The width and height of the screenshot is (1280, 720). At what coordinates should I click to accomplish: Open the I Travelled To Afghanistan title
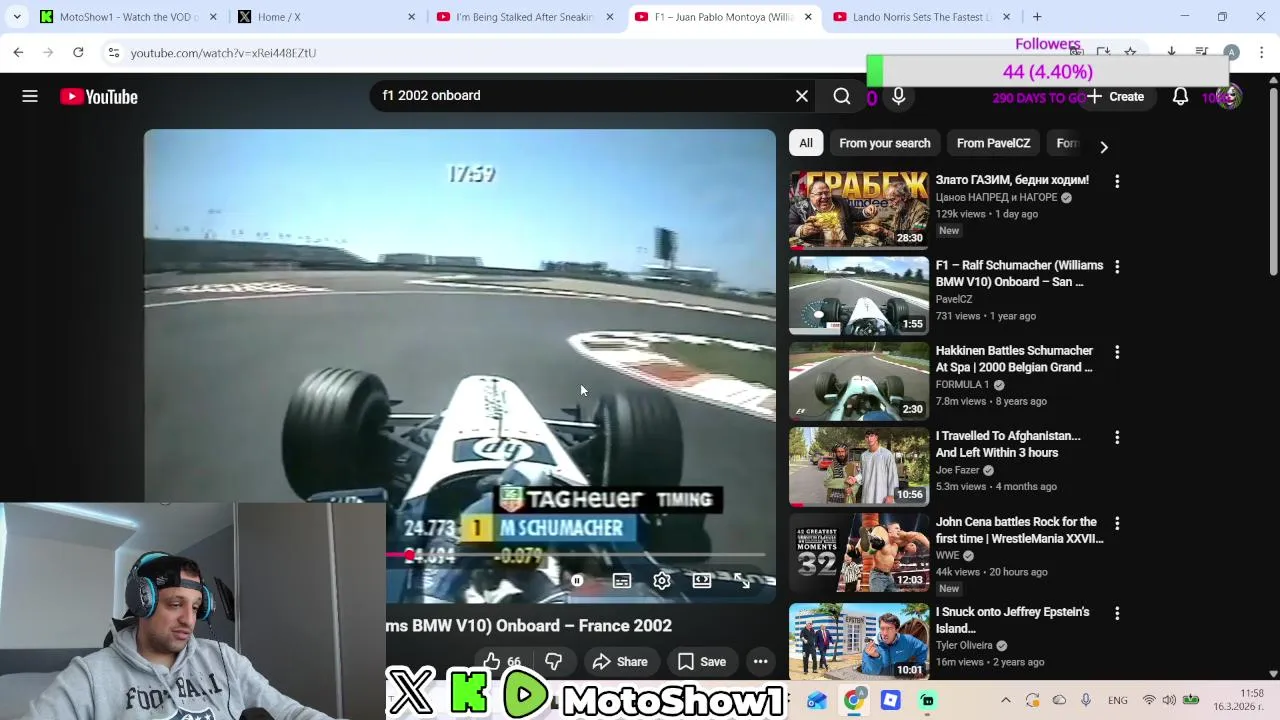coord(1008,444)
